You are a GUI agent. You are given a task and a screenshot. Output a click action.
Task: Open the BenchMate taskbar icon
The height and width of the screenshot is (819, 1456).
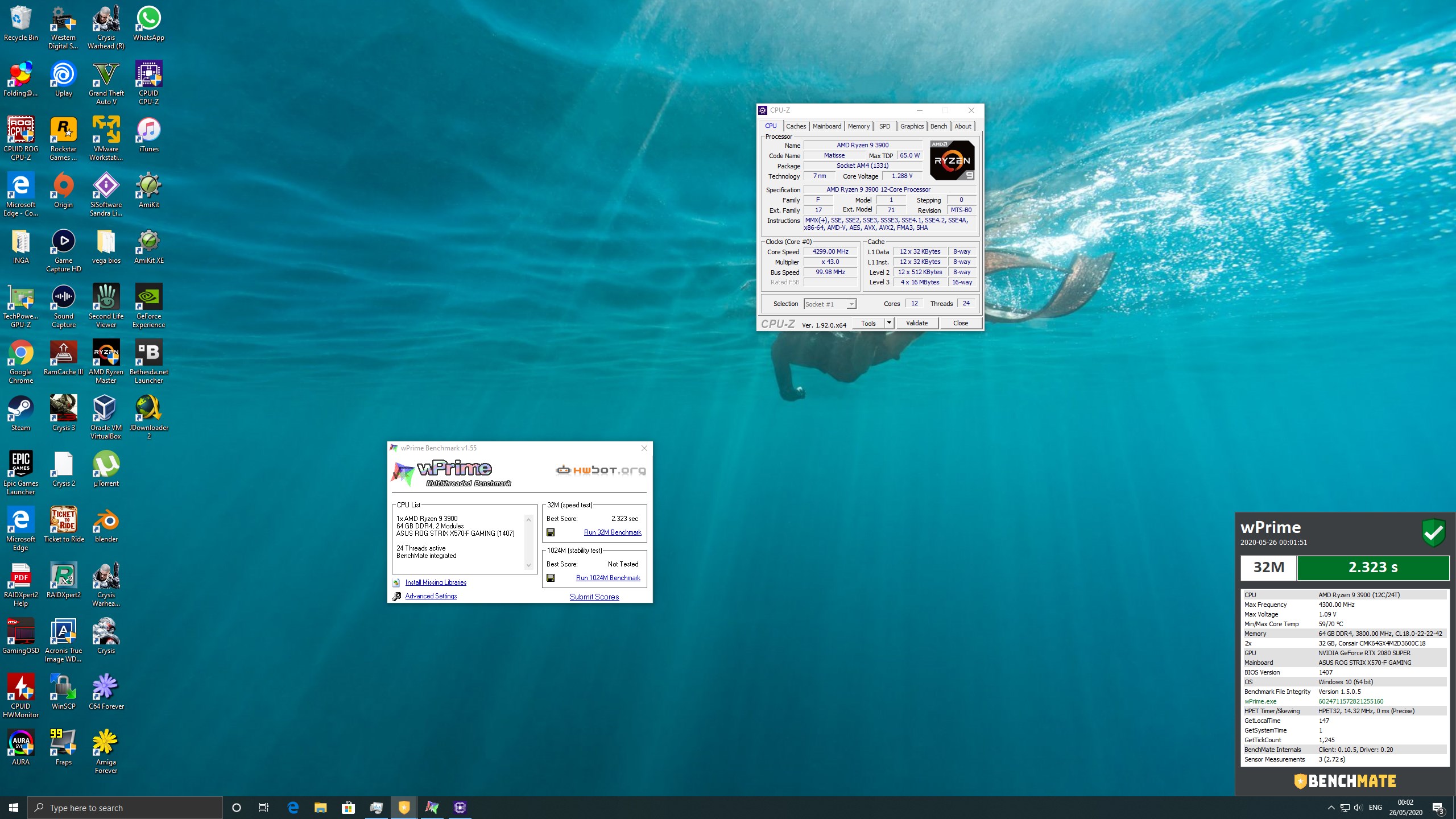point(404,807)
